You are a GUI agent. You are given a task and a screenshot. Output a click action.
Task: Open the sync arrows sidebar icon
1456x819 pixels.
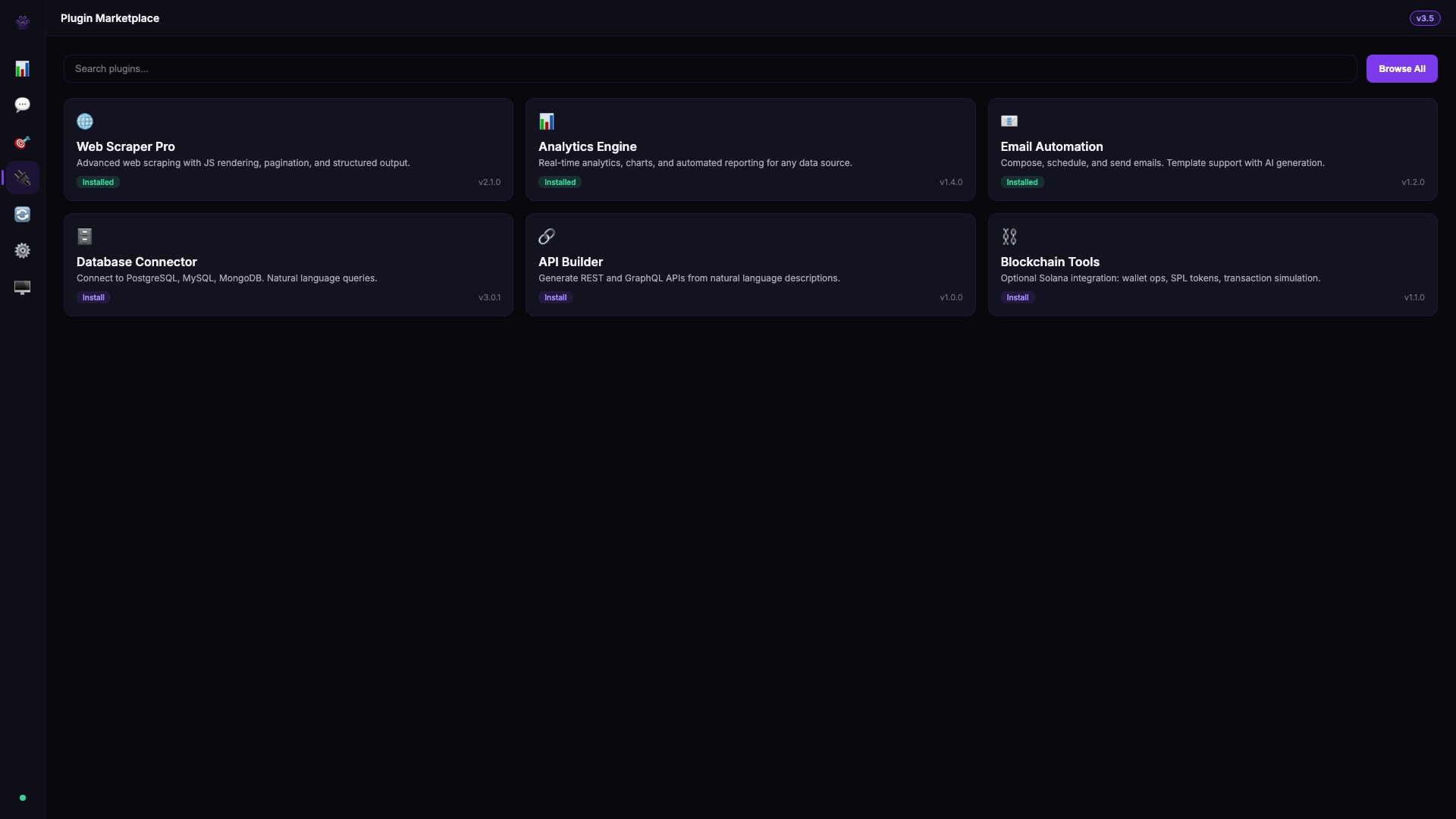coord(23,215)
